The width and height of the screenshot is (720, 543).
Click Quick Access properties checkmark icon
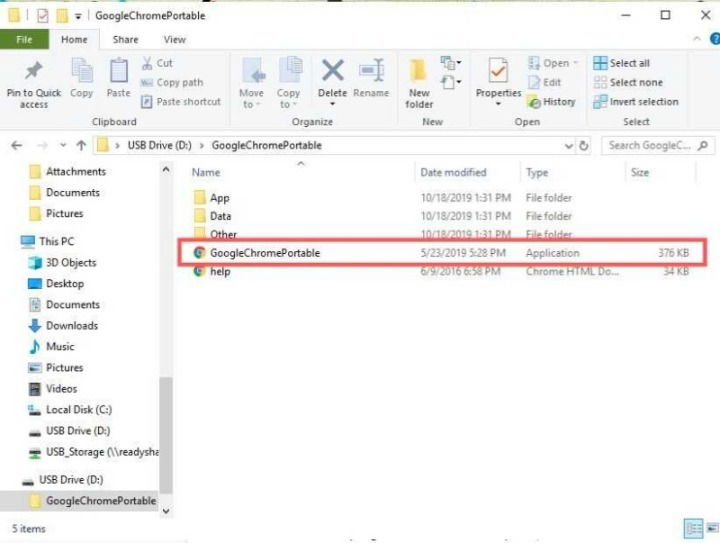pyautogui.click(x=42, y=16)
